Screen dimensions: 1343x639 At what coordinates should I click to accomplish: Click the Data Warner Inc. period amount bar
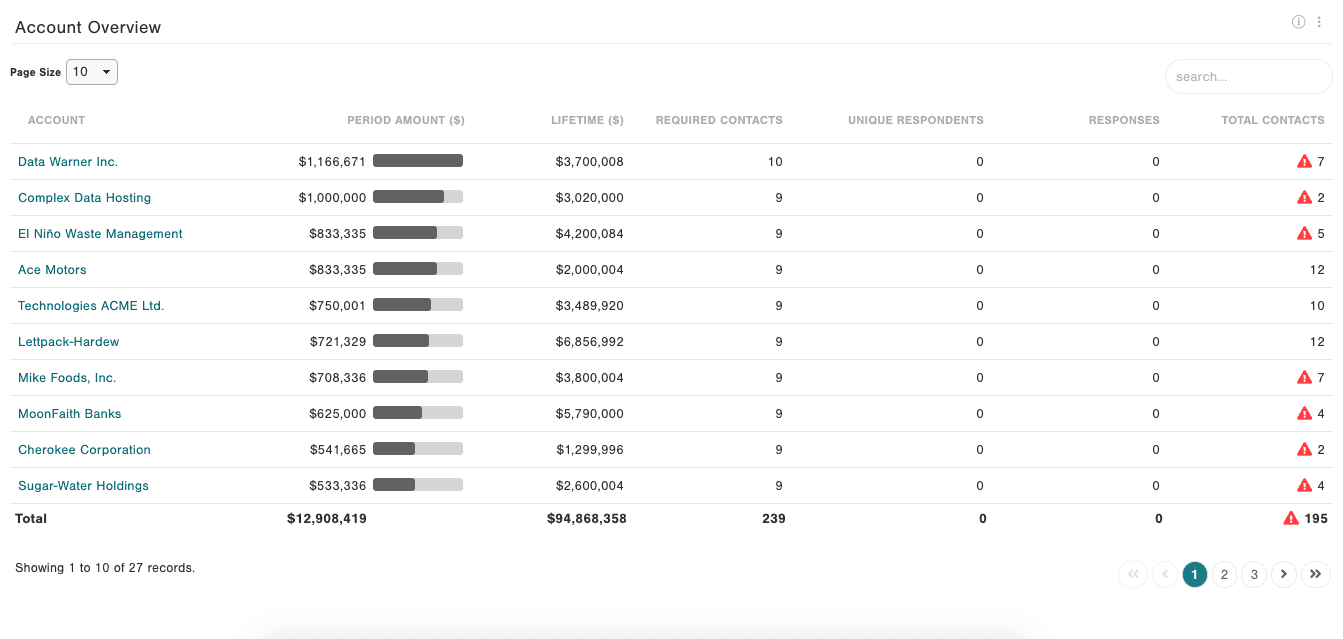[x=418, y=160]
